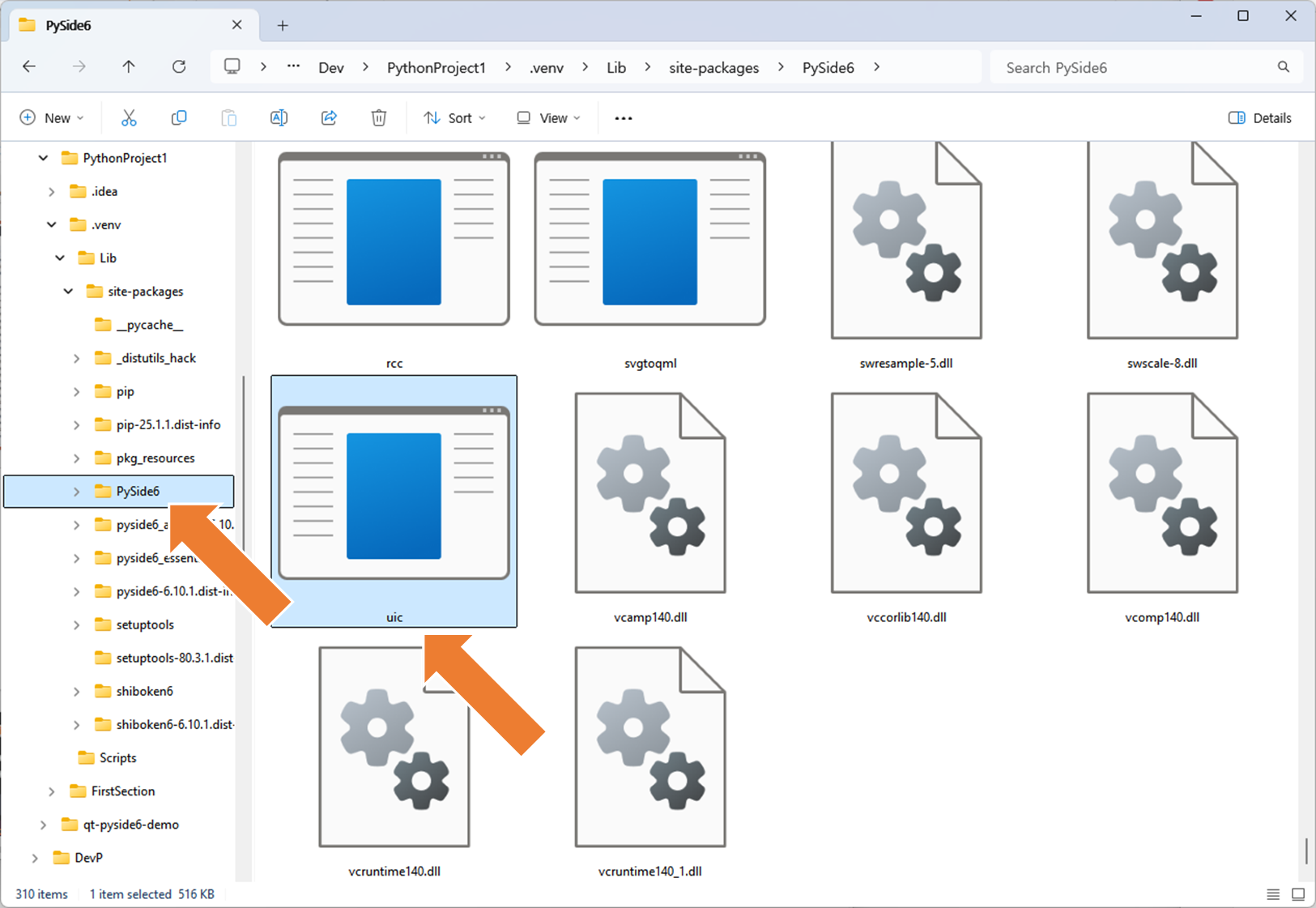Click the search magnifier icon

(x=1284, y=67)
